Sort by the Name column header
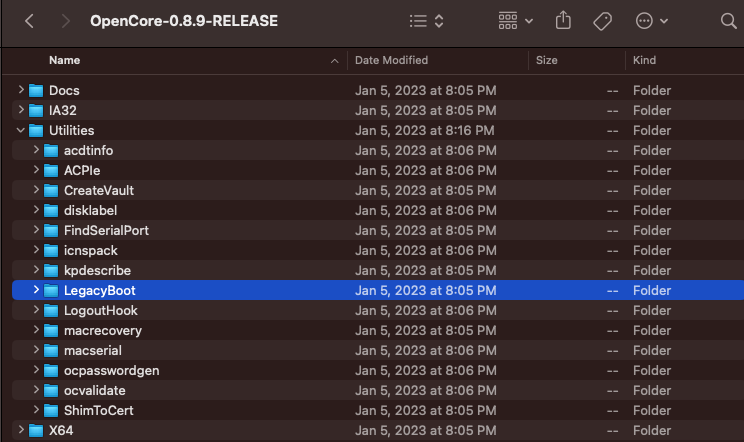 click(65, 60)
